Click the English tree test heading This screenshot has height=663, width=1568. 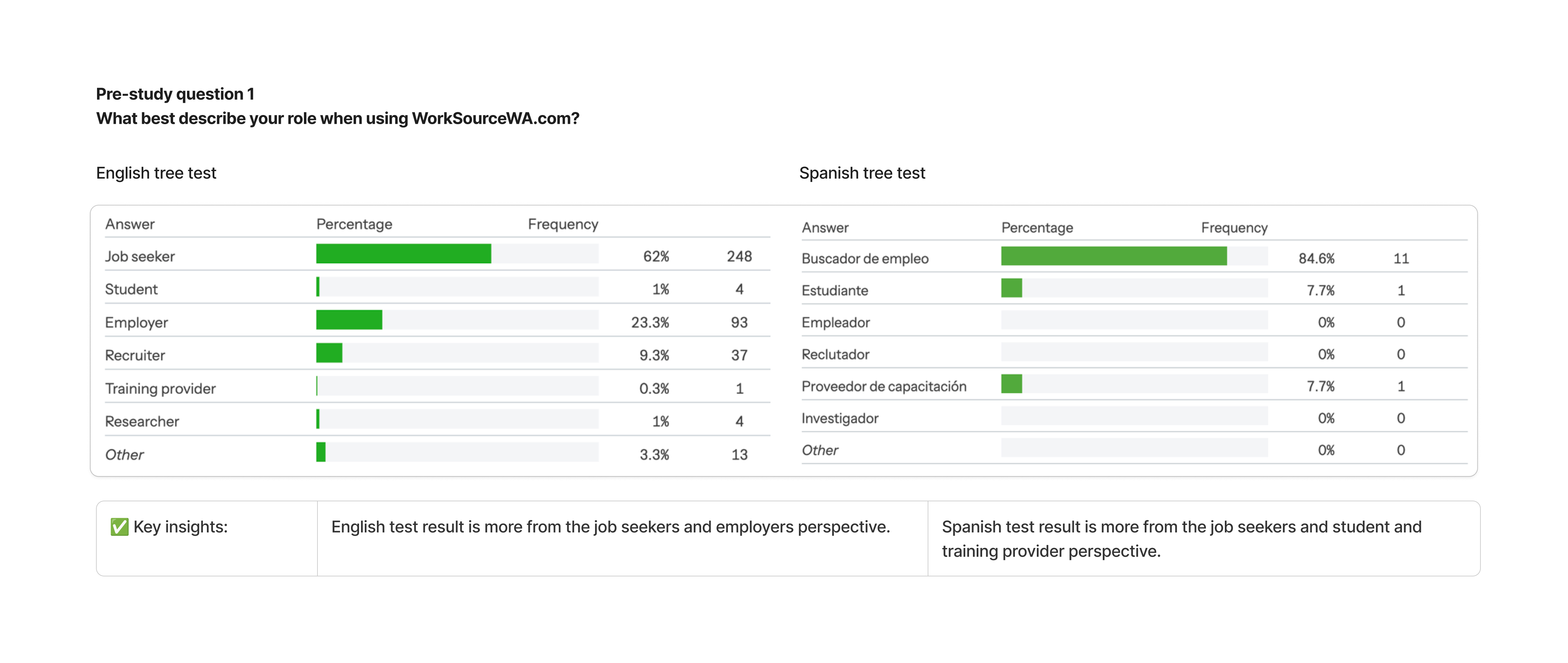coord(156,173)
